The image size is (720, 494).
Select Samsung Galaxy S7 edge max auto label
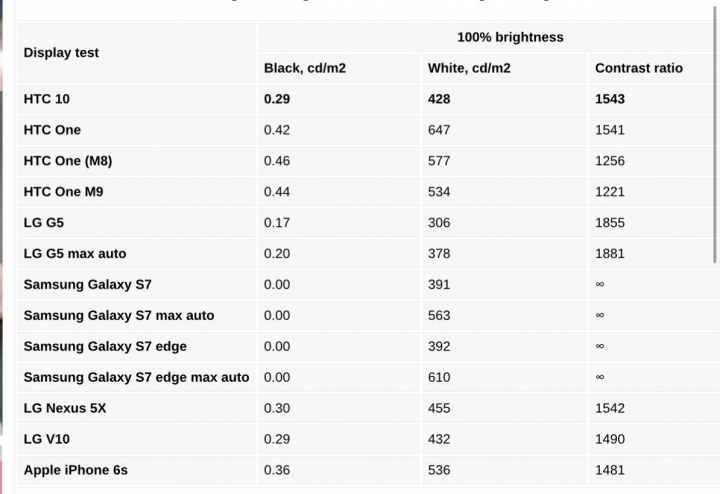[136, 377]
